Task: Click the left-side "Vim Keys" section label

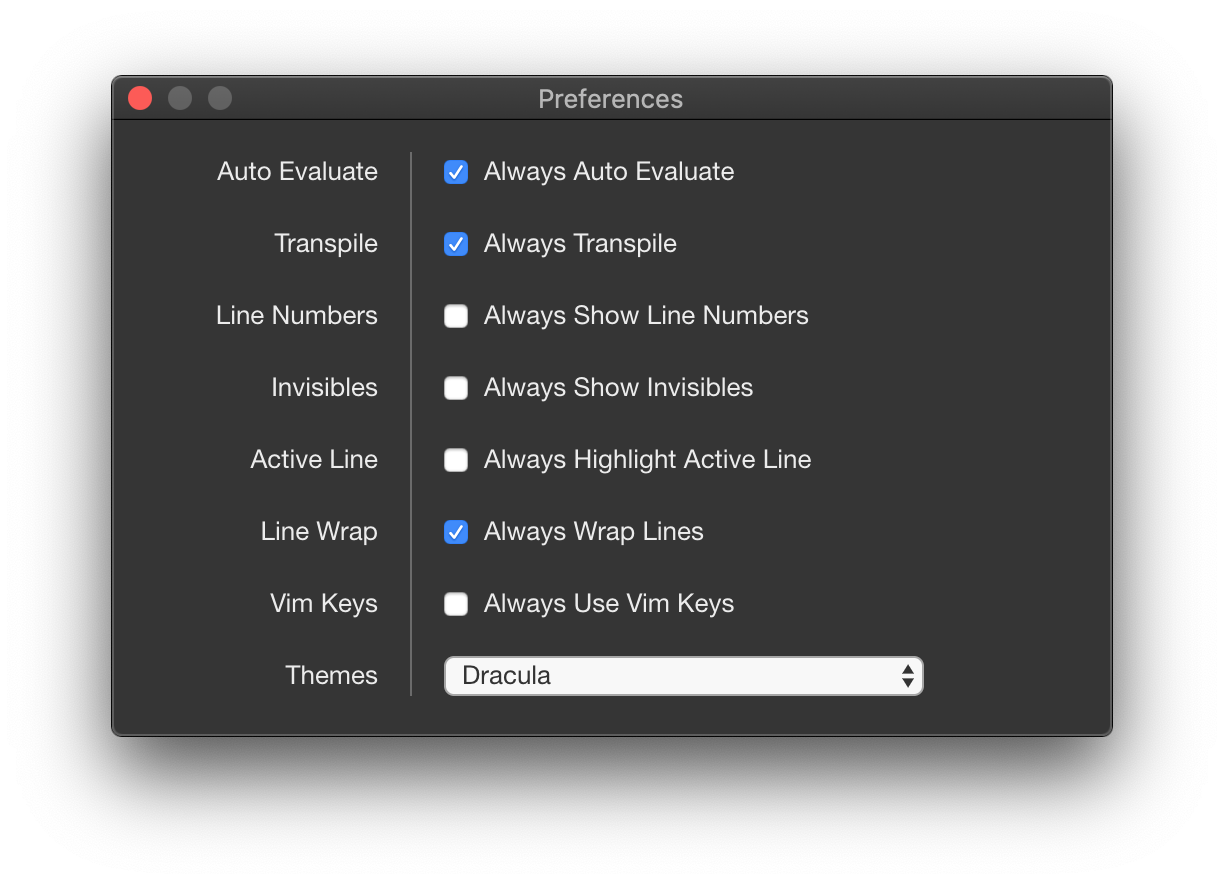Action: click(x=324, y=604)
